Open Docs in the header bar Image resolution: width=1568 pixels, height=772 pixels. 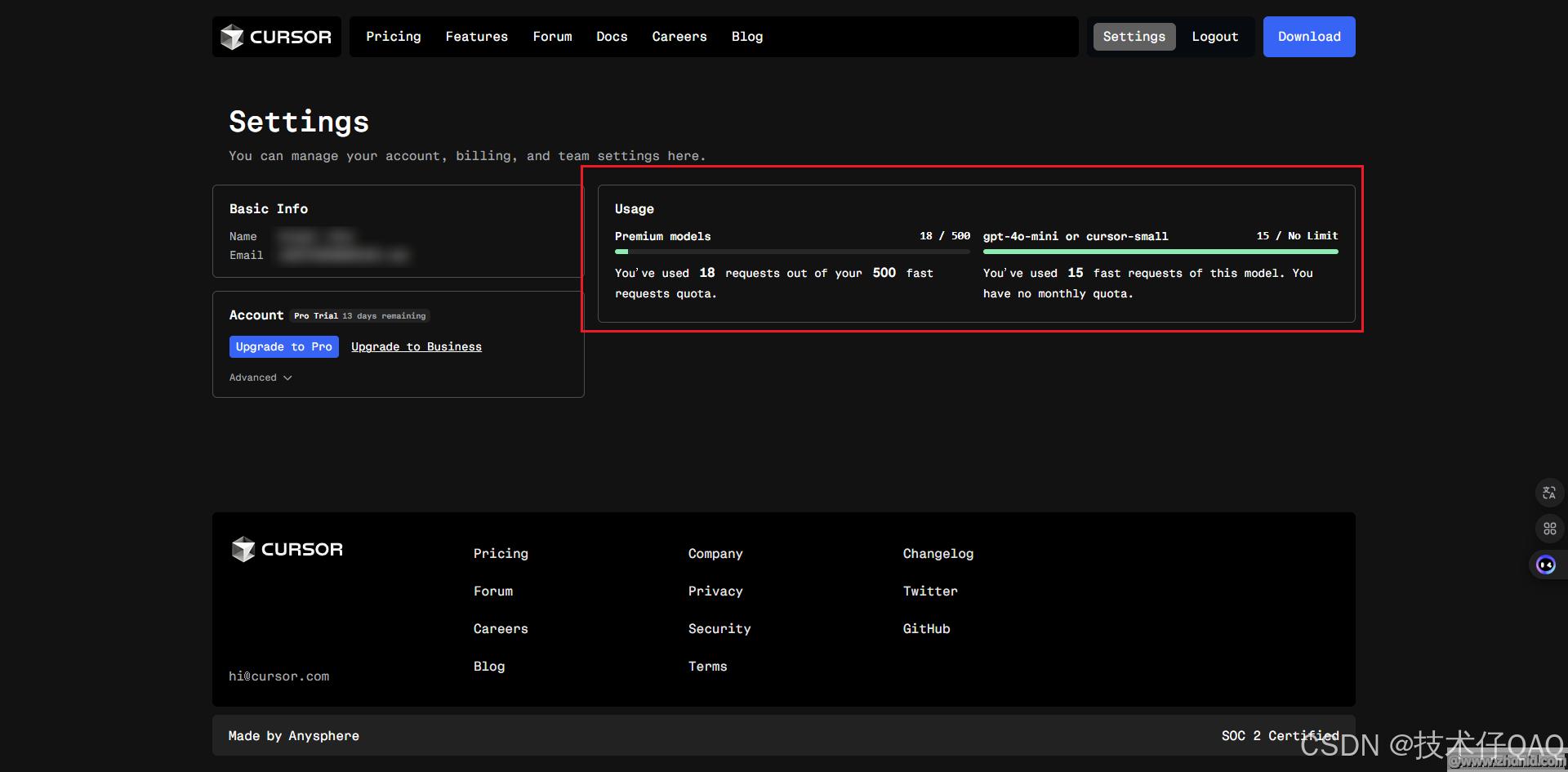tap(612, 37)
